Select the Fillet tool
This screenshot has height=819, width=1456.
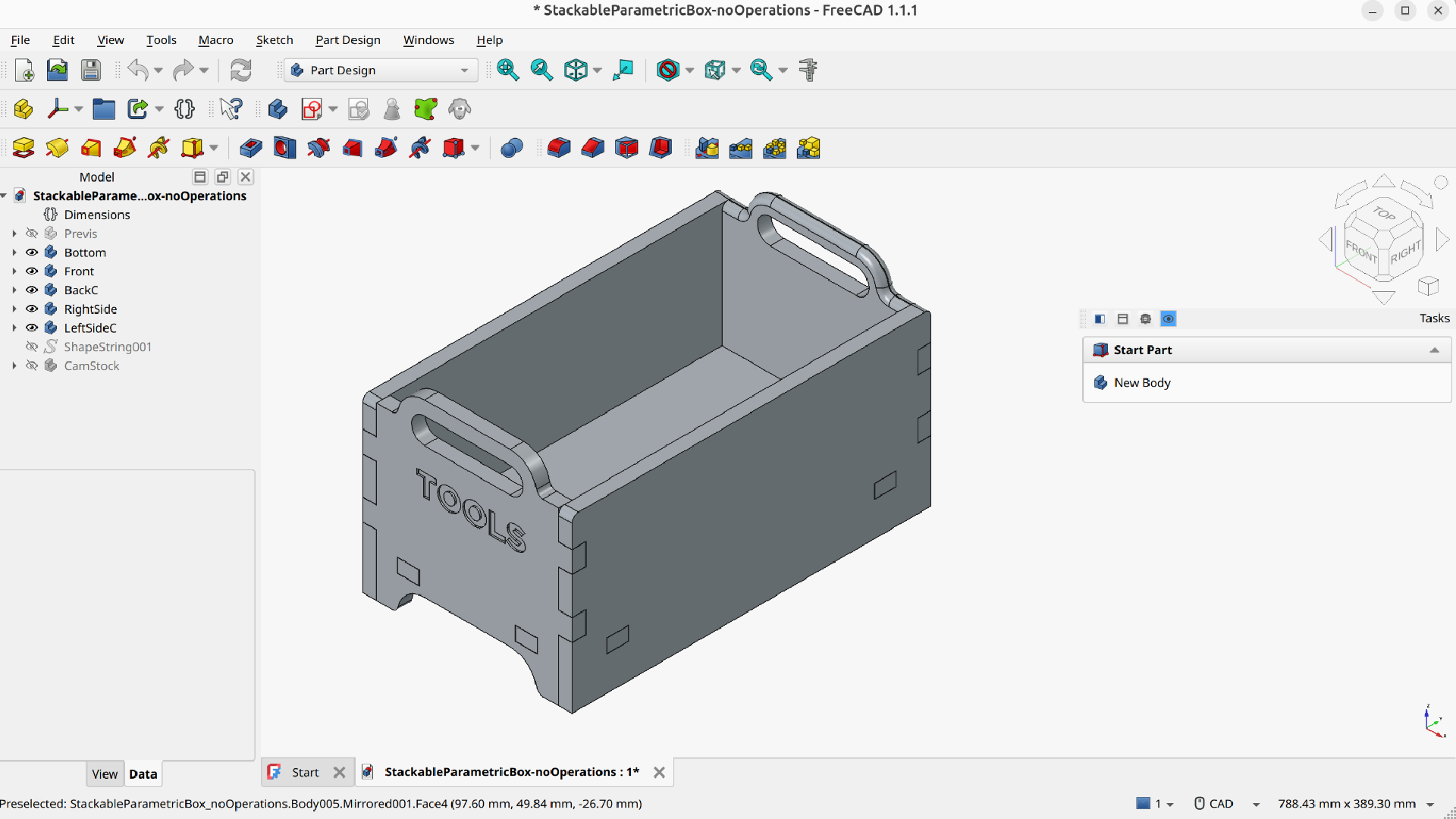tap(559, 148)
